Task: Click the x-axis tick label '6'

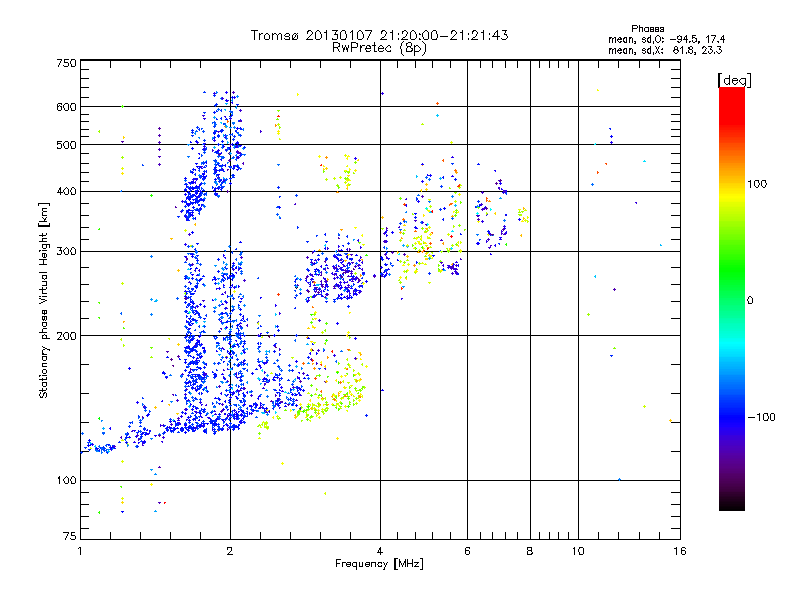Action: click(x=467, y=551)
